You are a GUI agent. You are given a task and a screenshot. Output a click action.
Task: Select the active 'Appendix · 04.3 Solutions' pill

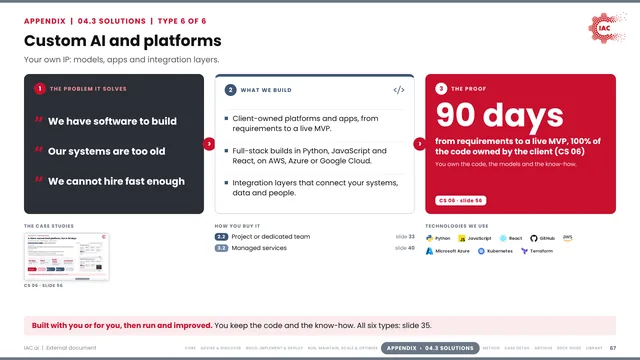[430, 348]
